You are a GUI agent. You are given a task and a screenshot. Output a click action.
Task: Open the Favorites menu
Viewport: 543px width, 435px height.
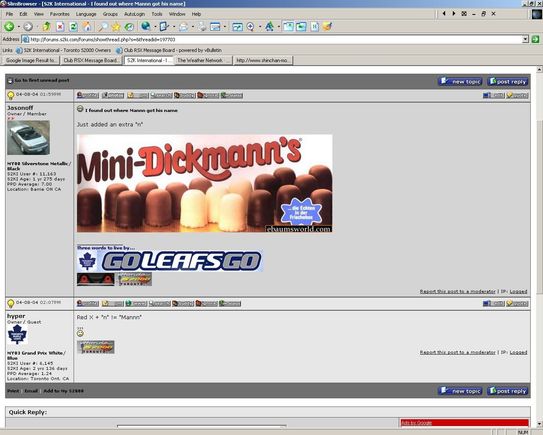click(x=60, y=14)
